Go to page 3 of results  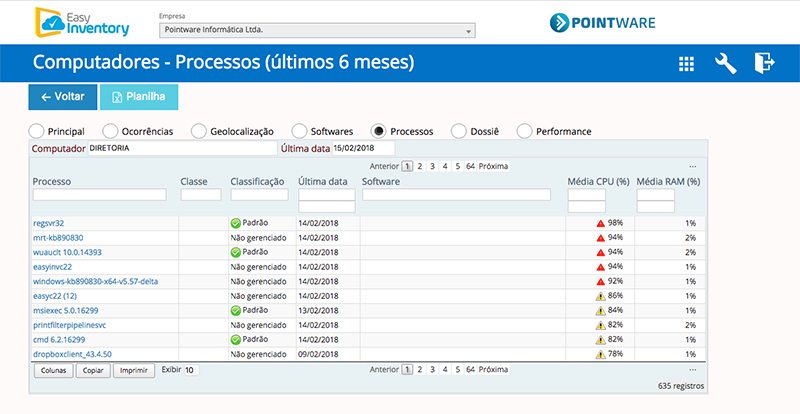pos(432,166)
